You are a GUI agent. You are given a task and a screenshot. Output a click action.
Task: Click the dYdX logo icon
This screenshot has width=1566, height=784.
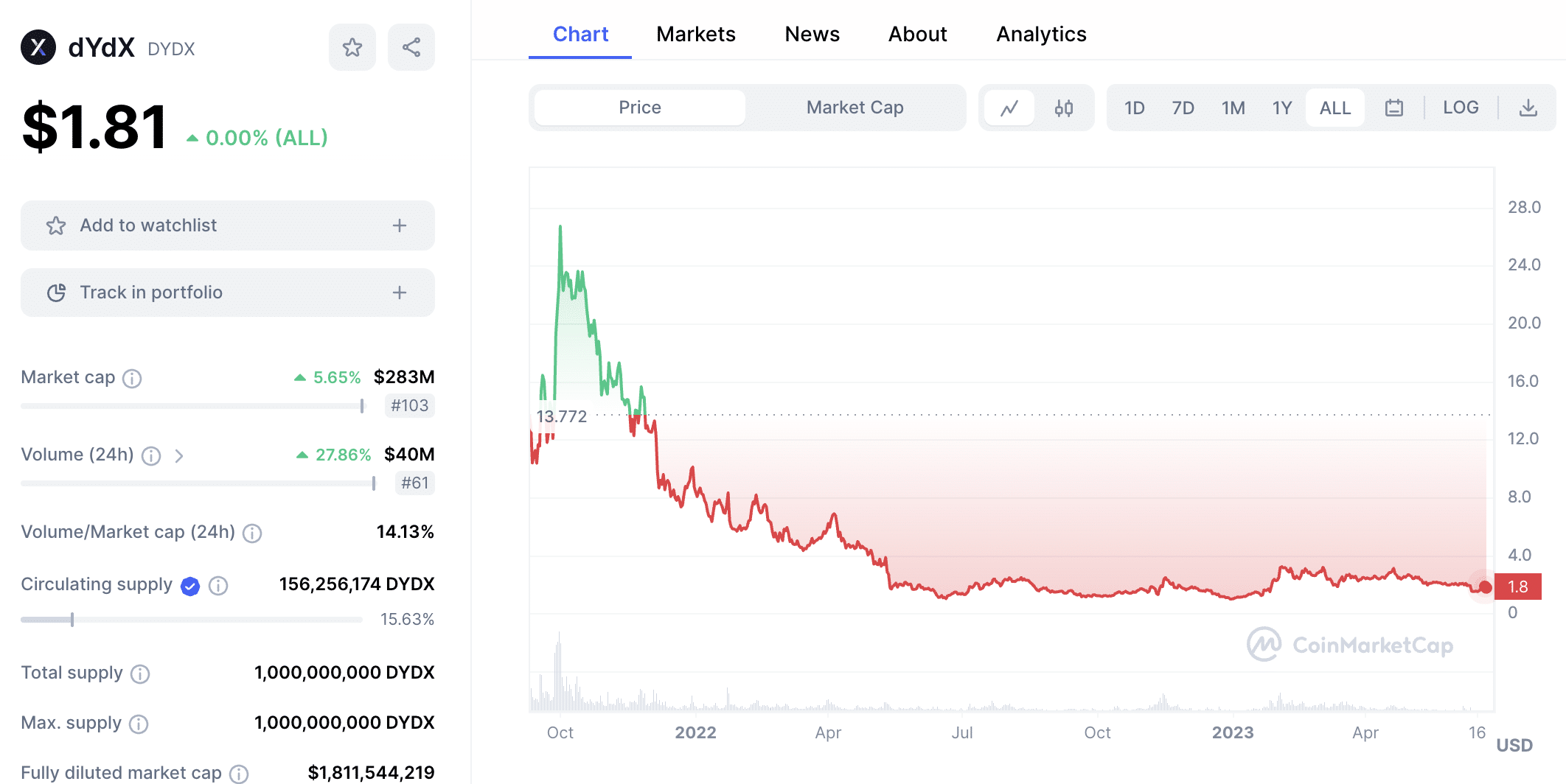[x=38, y=48]
